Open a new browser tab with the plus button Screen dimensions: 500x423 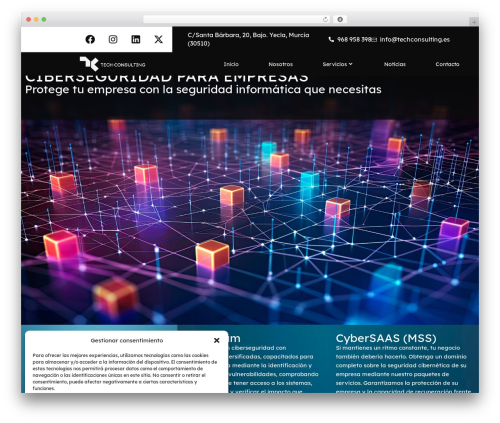coord(474,22)
